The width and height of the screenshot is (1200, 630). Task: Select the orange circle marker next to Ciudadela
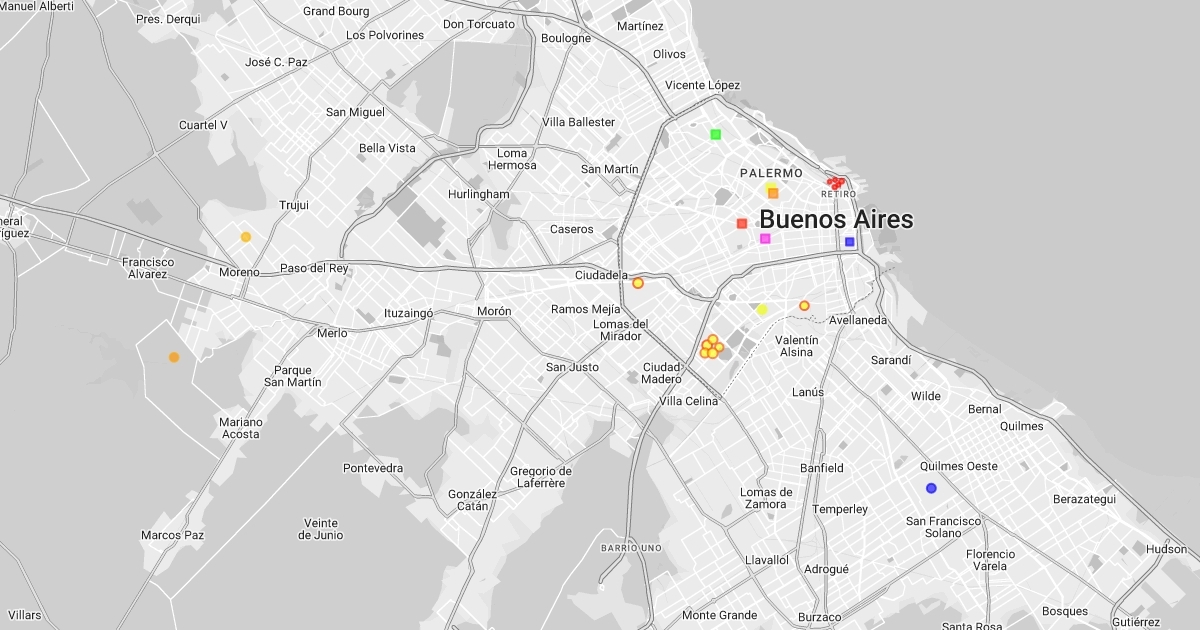point(638,283)
